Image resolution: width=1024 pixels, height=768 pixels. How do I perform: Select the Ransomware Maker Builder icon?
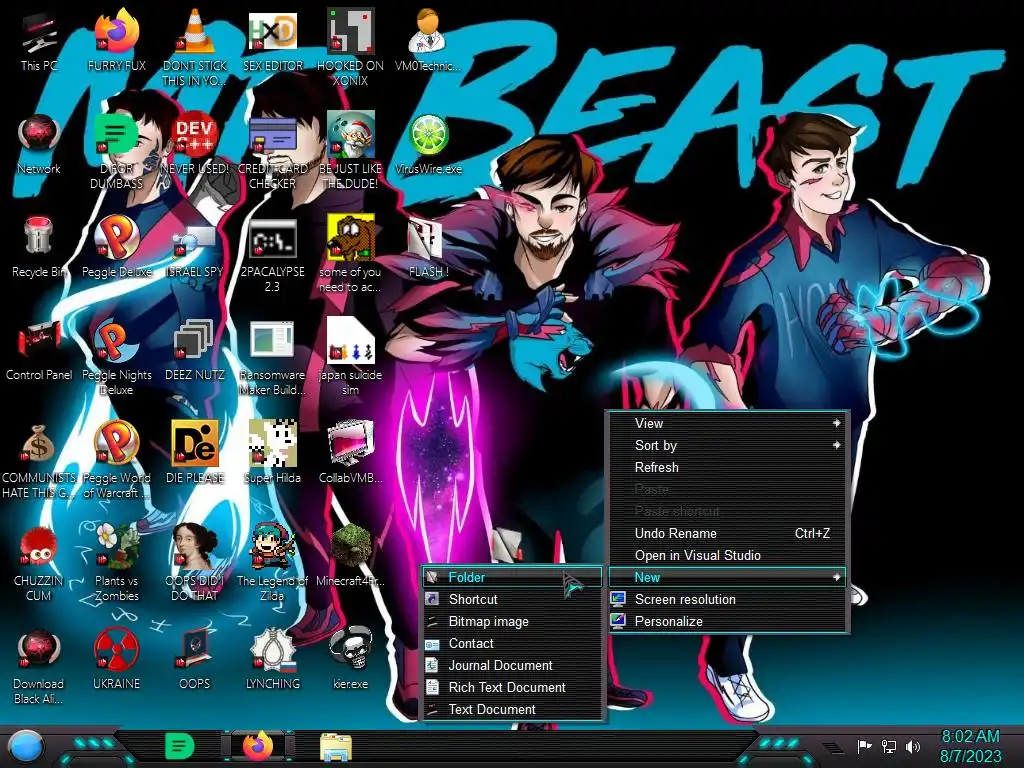273,358
